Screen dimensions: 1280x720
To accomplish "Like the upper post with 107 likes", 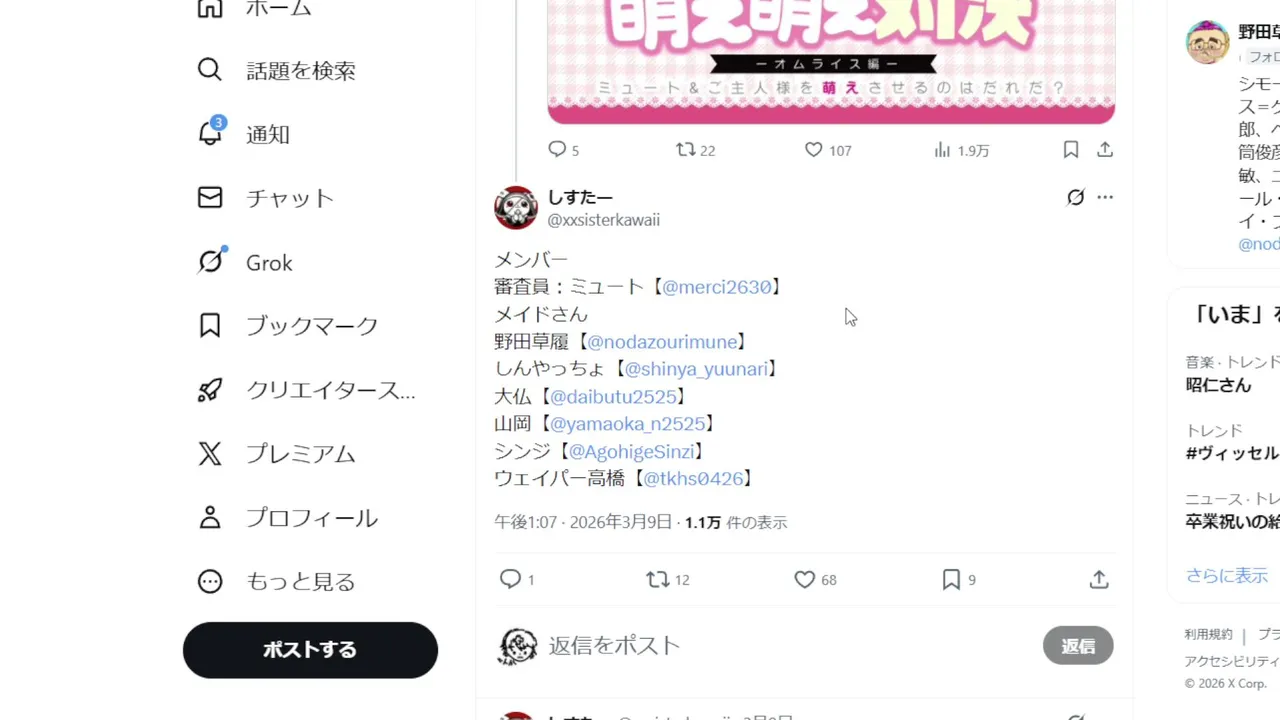I will coord(814,150).
